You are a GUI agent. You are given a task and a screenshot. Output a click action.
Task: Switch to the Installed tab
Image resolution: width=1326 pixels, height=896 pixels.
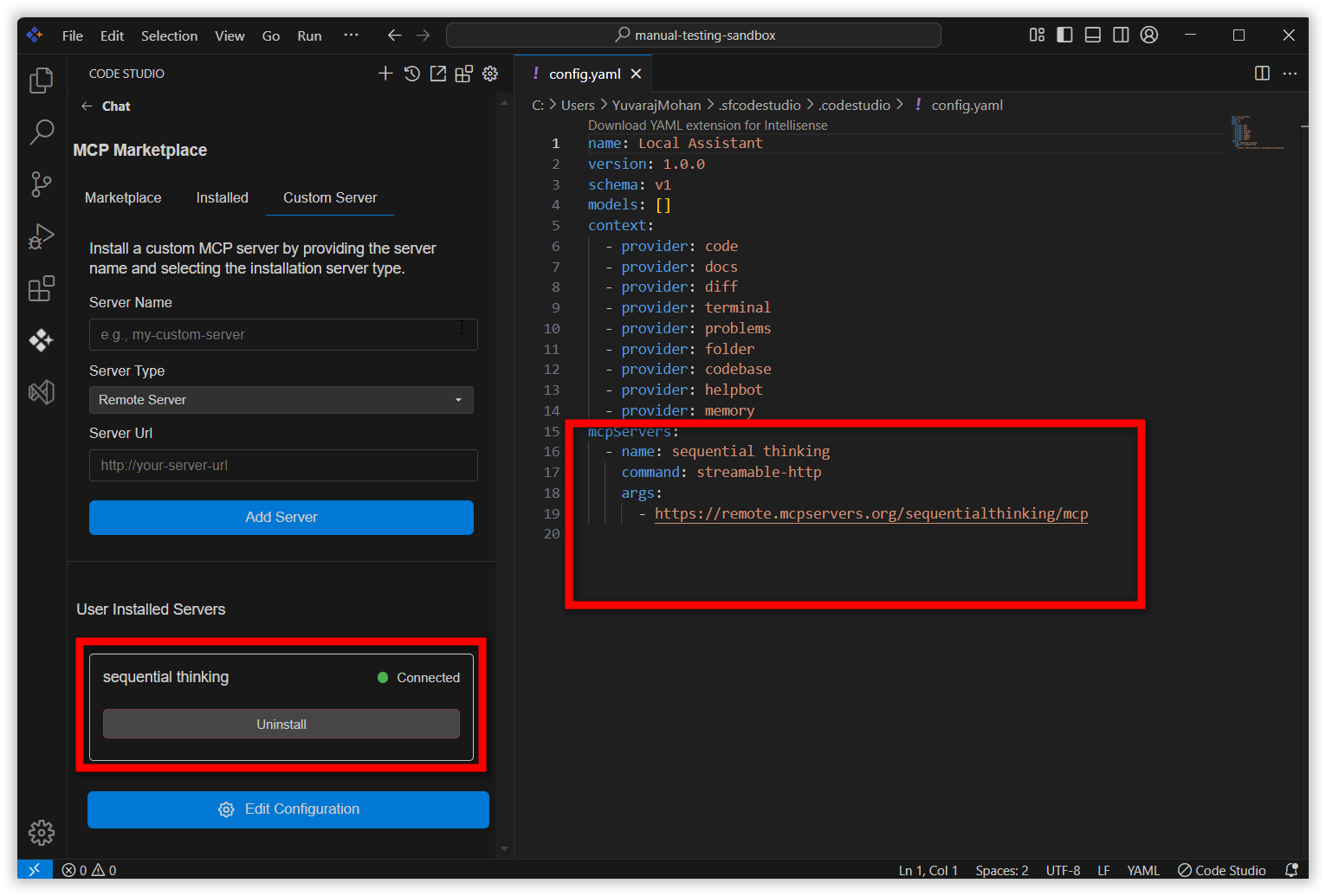click(x=222, y=197)
